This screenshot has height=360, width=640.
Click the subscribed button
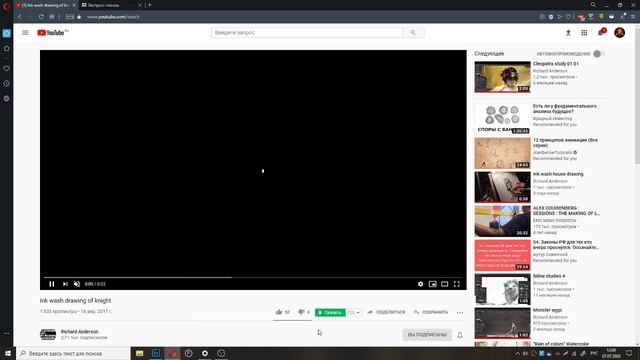click(x=427, y=335)
